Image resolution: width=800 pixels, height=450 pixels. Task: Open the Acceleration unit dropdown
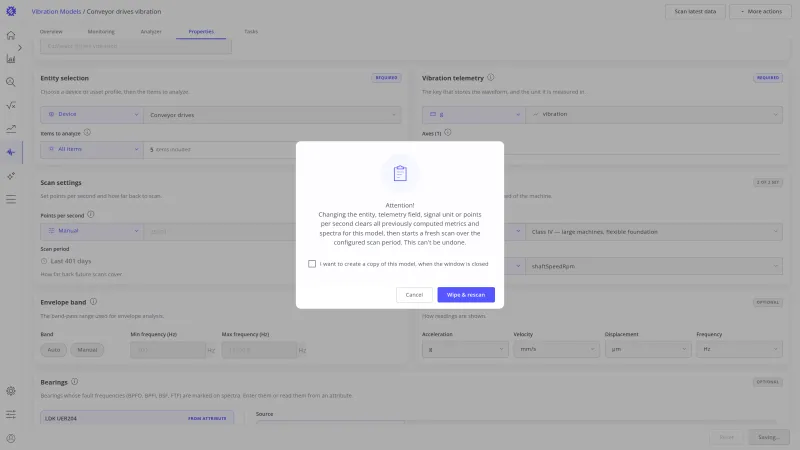[465, 349]
